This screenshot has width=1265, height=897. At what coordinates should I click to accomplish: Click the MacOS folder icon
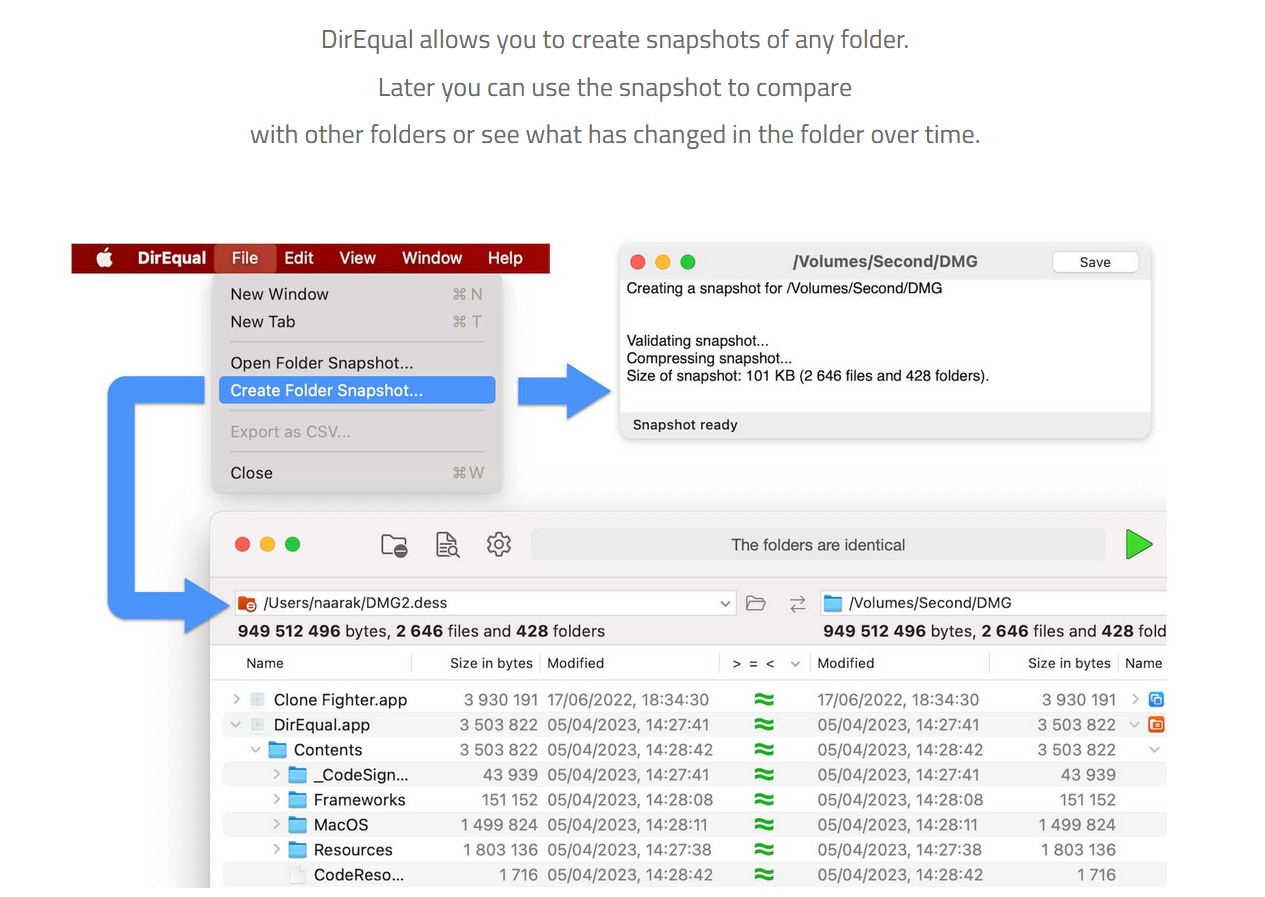click(x=298, y=825)
